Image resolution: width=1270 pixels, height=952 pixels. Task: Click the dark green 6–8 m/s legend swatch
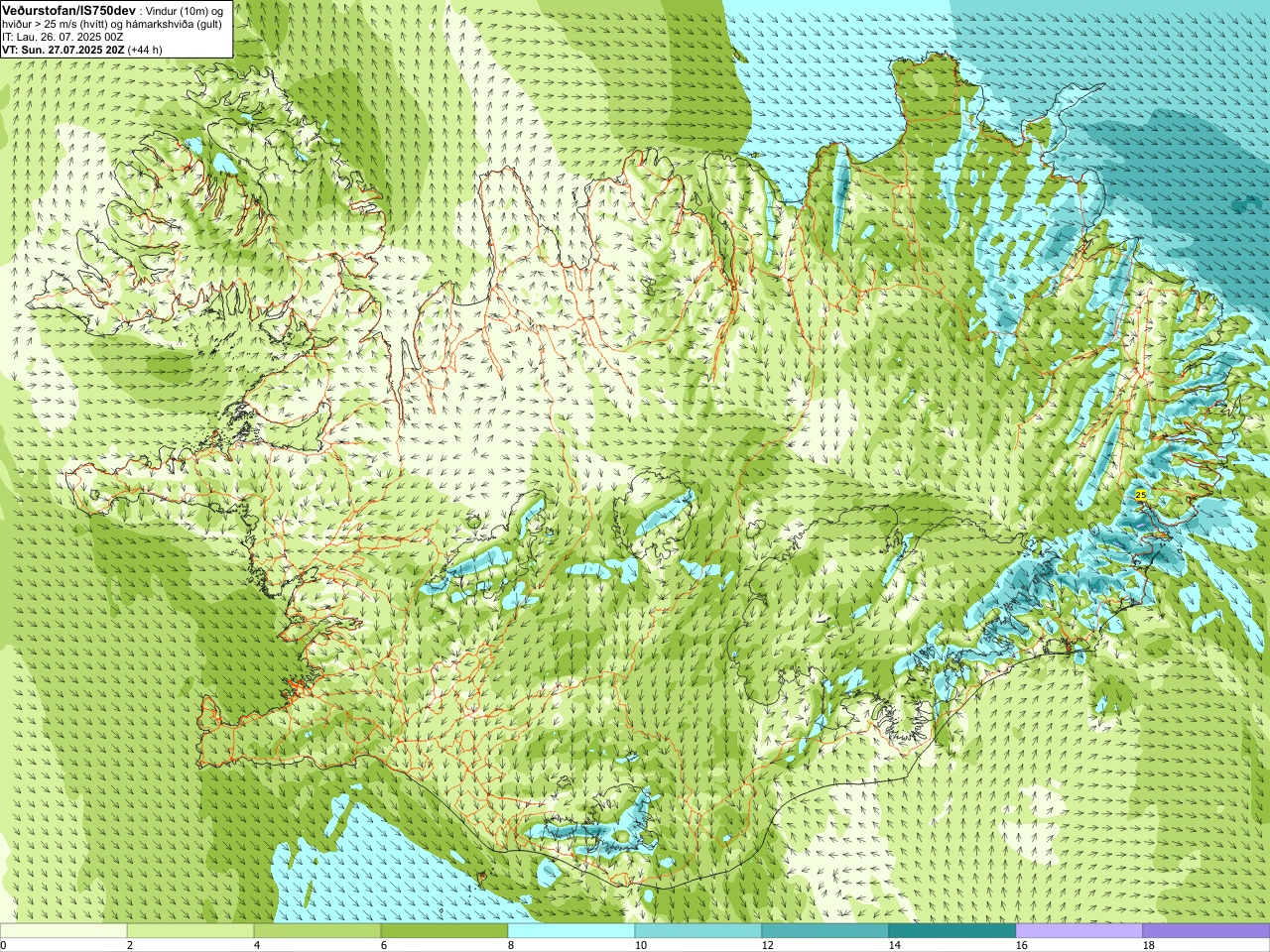click(444, 931)
